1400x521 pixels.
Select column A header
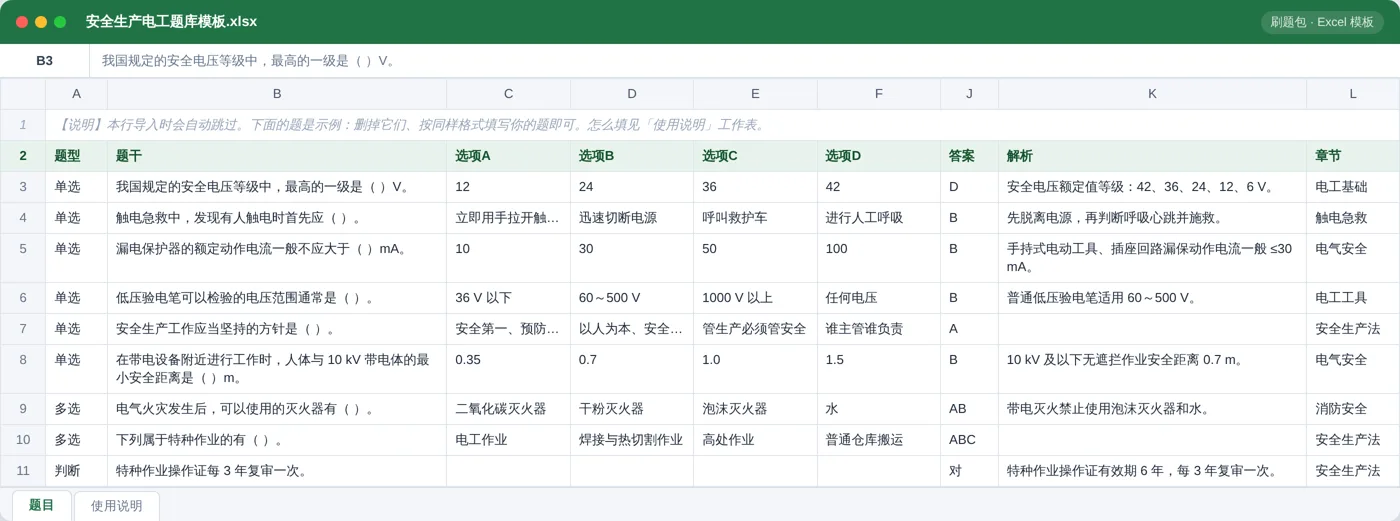point(76,94)
